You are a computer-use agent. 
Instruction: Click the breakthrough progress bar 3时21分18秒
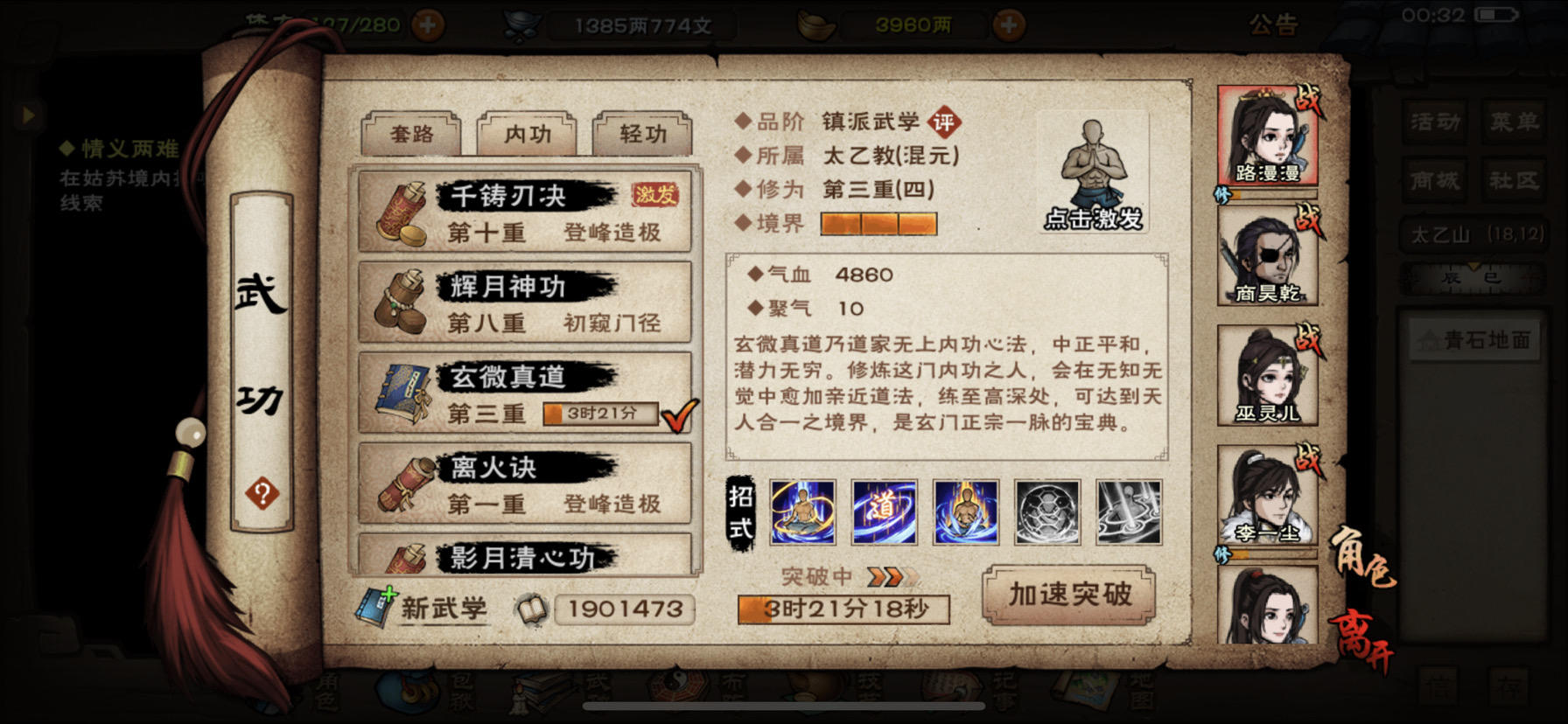[x=843, y=609]
